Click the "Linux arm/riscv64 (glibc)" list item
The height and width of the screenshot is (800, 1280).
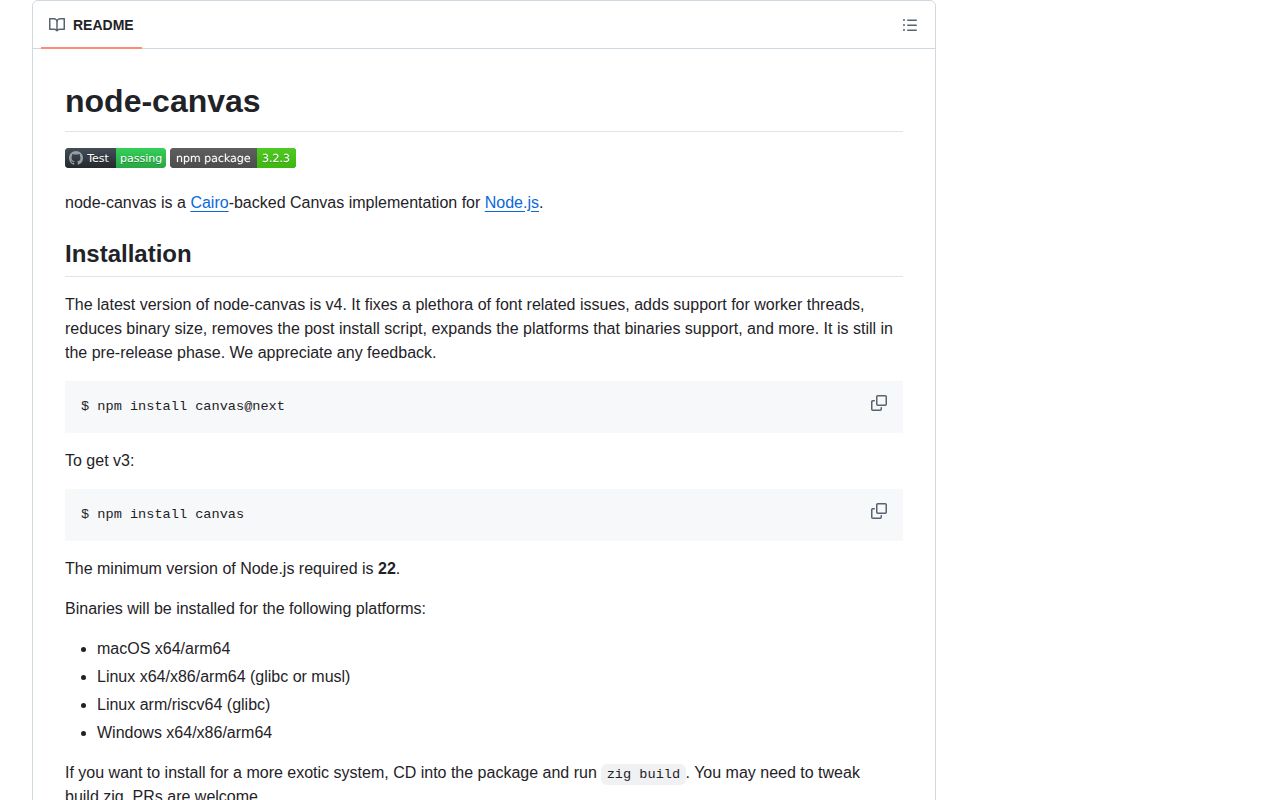click(x=184, y=704)
